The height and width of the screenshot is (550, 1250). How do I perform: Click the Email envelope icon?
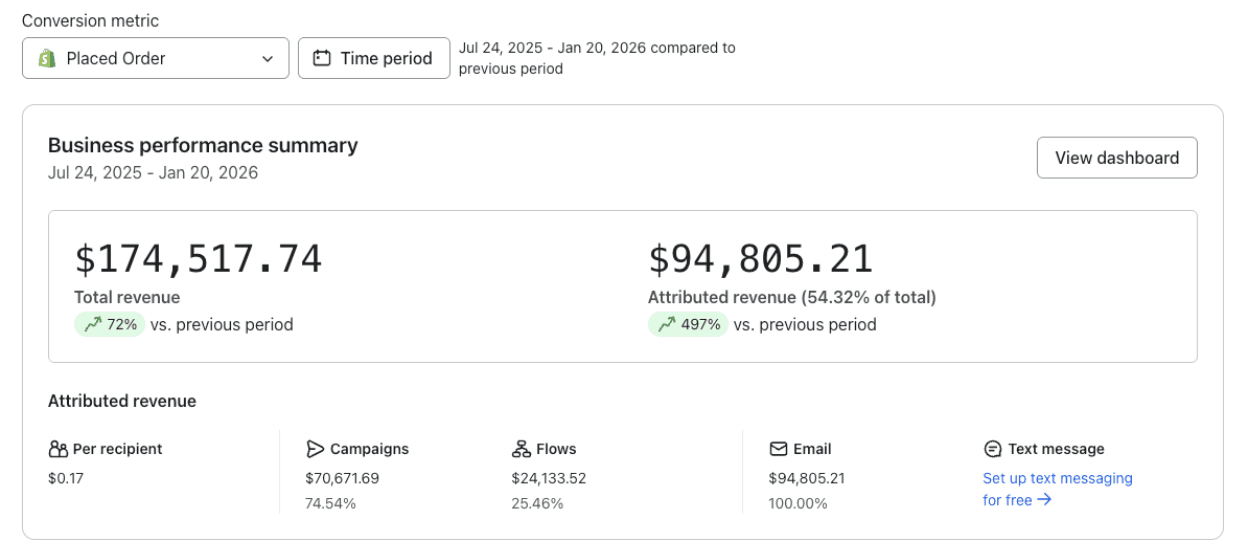pyautogui.click(x=778, y=449)
